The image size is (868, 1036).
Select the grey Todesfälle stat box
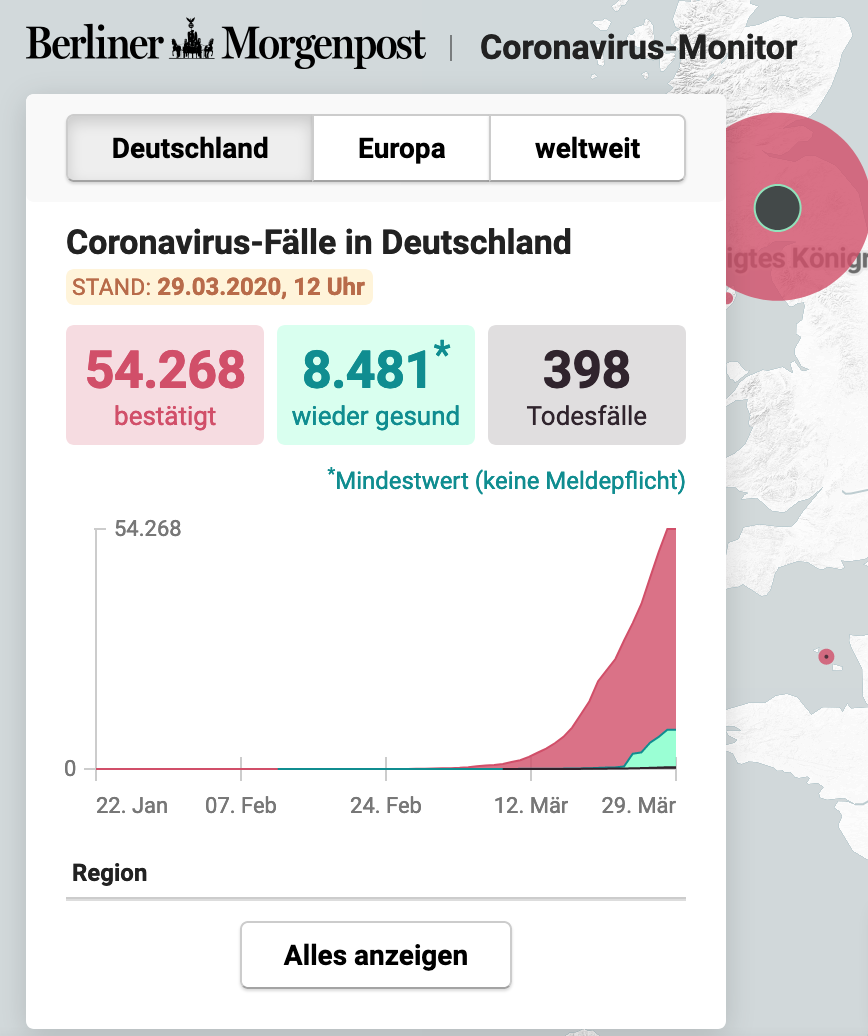point(587,385)
